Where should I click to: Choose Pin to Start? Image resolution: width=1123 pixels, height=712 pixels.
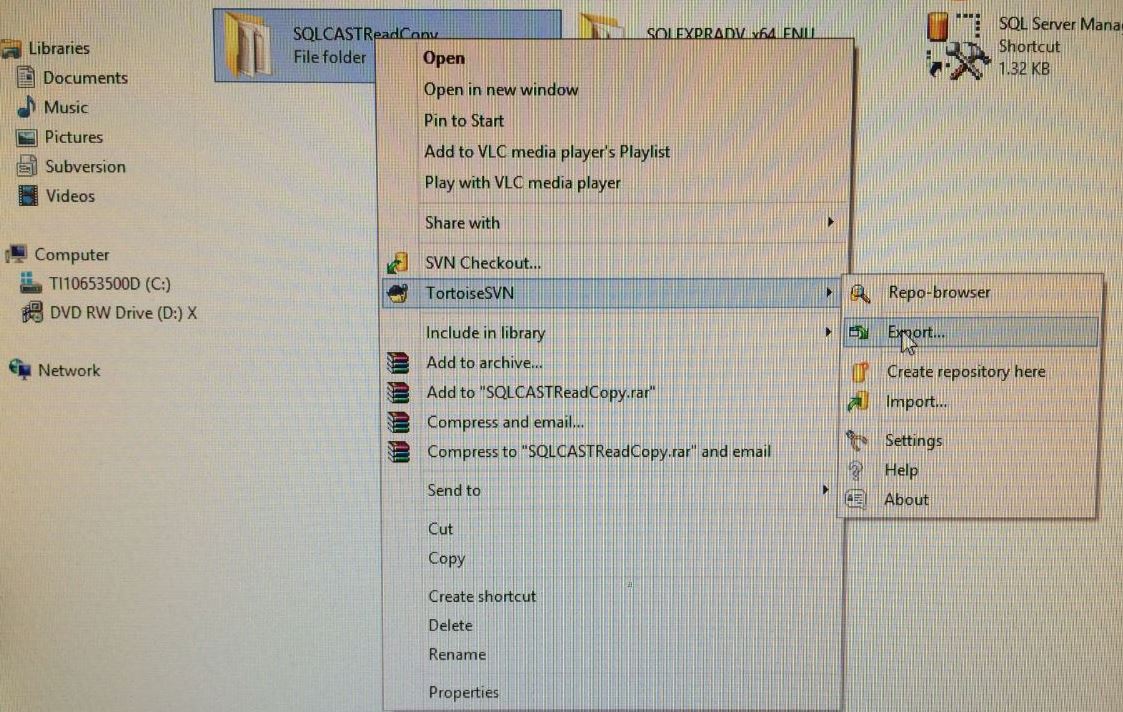464,120
